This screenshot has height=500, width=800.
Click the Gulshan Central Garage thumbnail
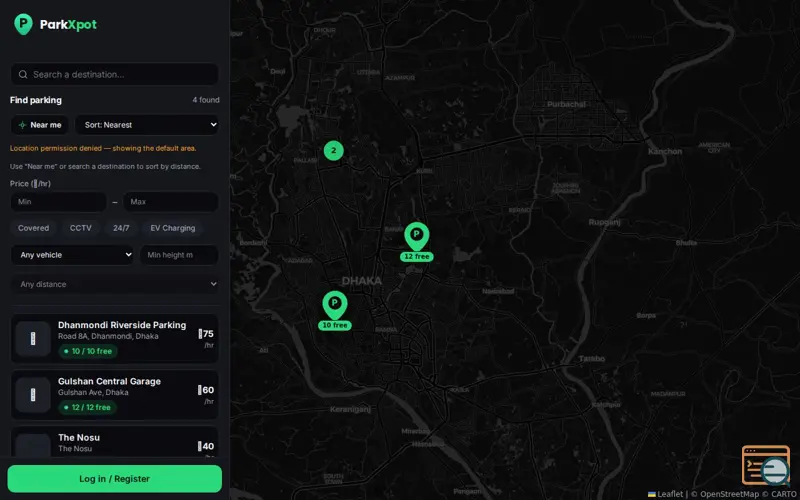click(33, 394)
